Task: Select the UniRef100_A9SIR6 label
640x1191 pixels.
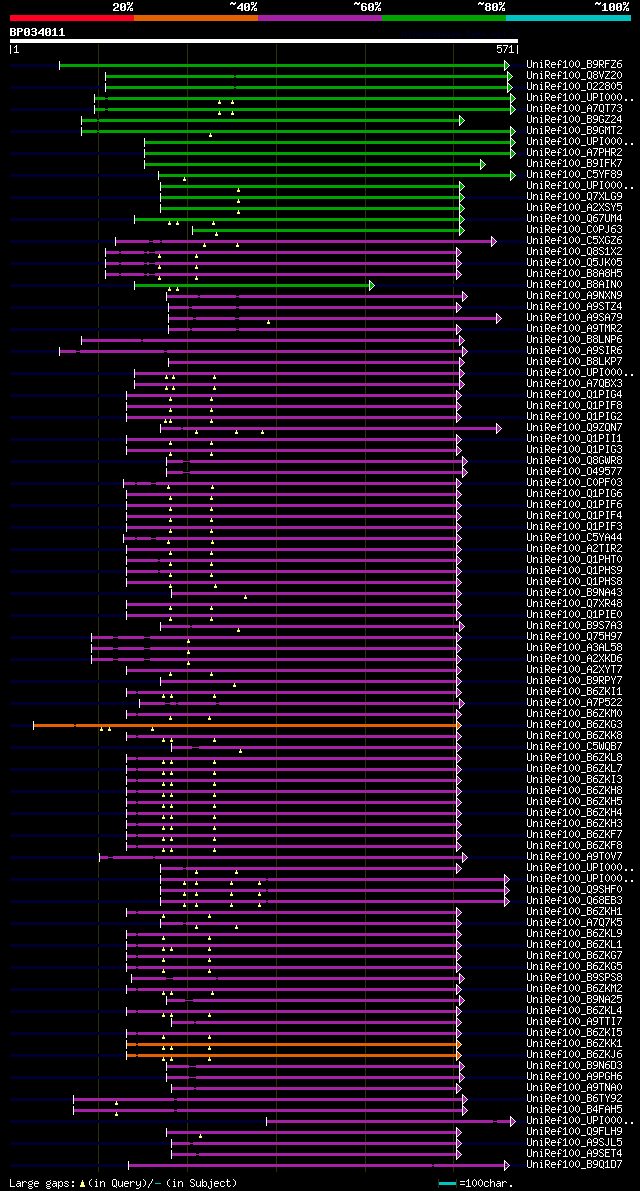Action: coord(574,351)
